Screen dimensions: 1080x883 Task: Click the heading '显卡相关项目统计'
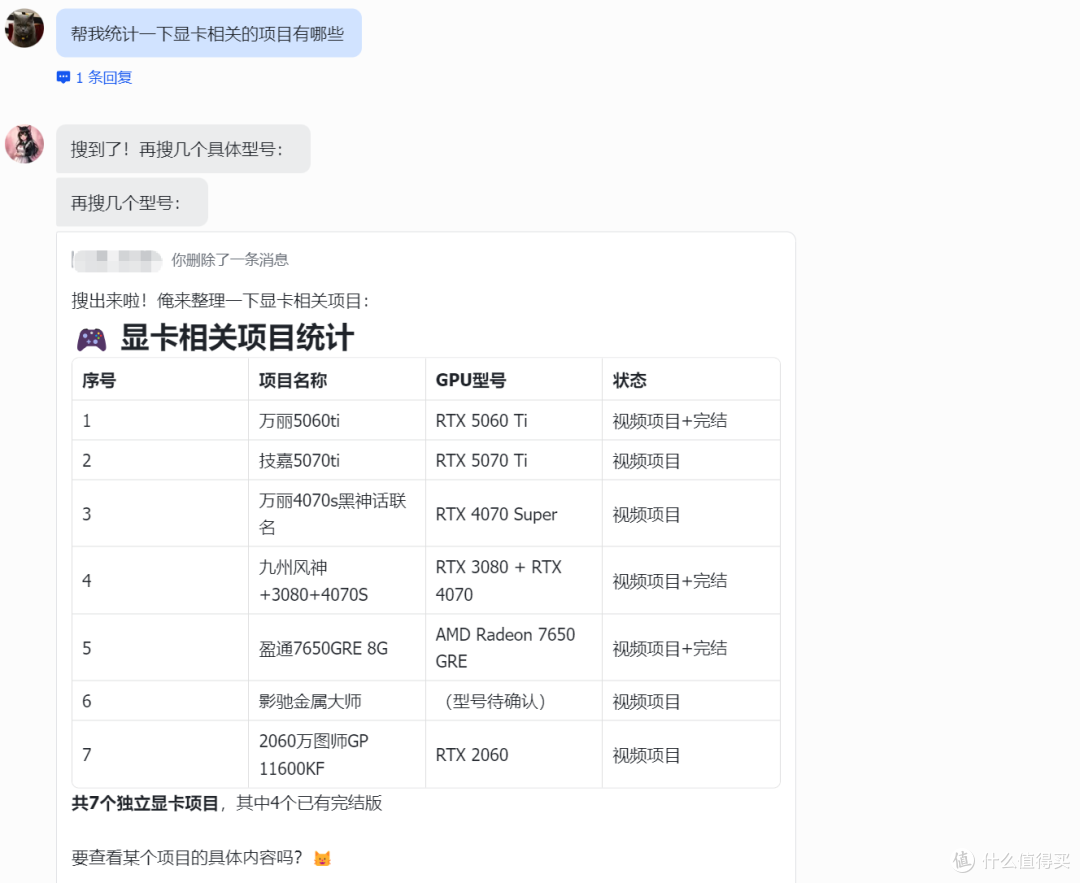click(237, 338)
